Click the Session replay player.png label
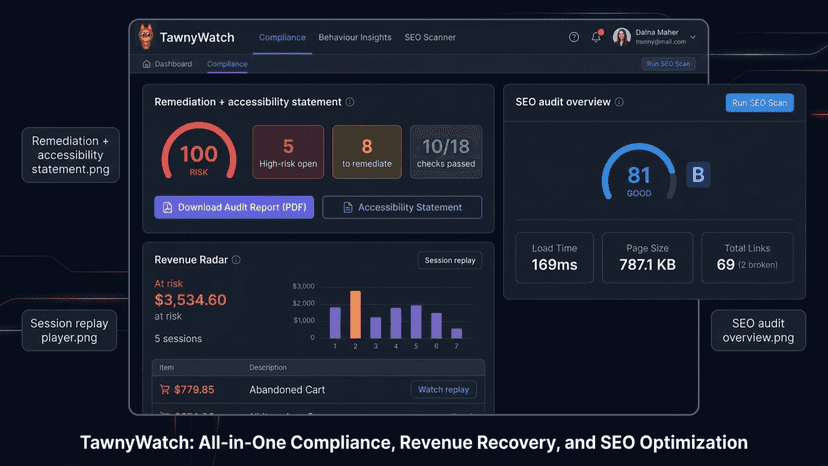The width and height of the screenshot is (828, 466). [x=69, y=330]
